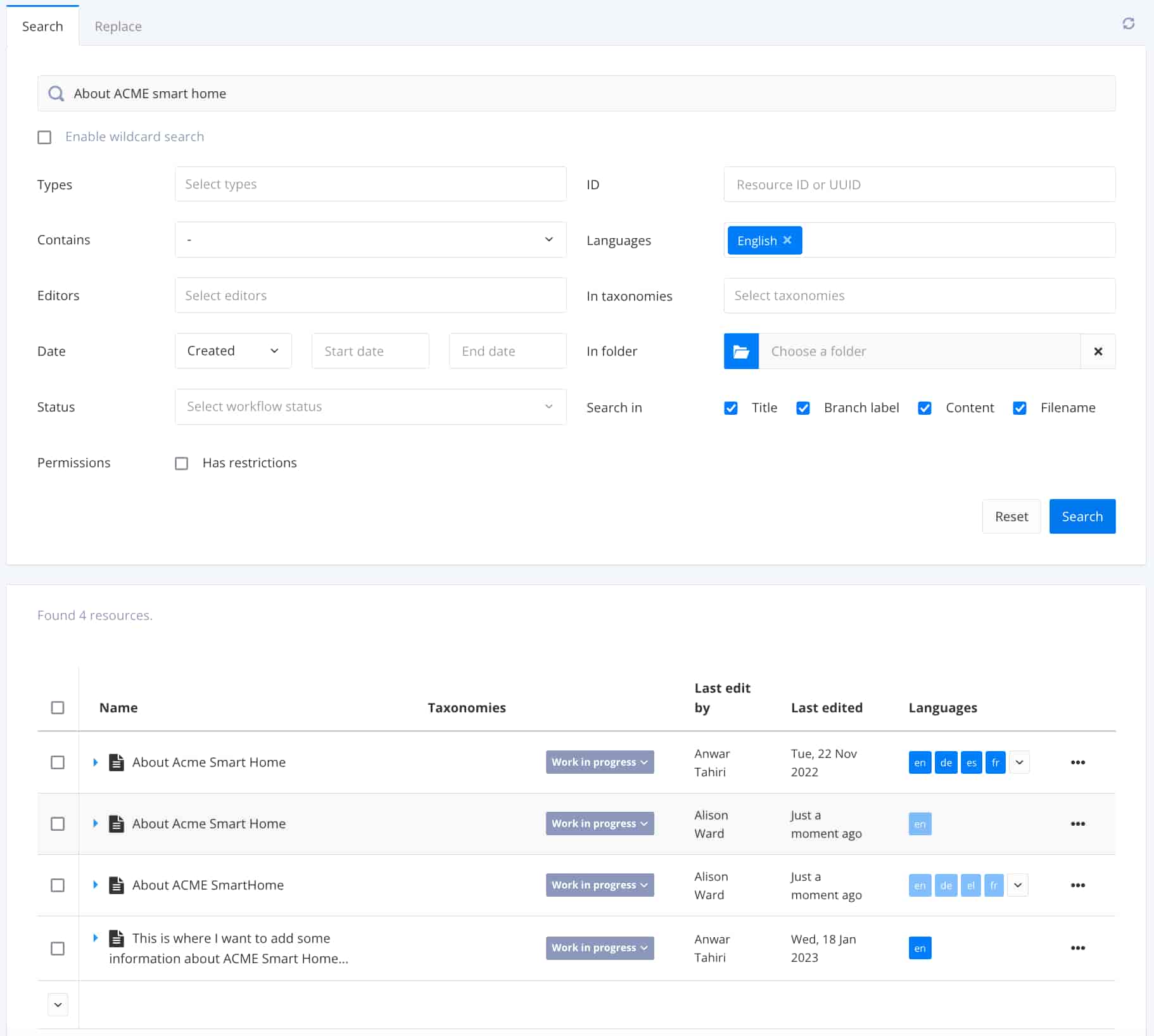Viewport: 1154px width, 1036px height.
Task: Click the refresh icon at top right
Action: point(1128,24)
